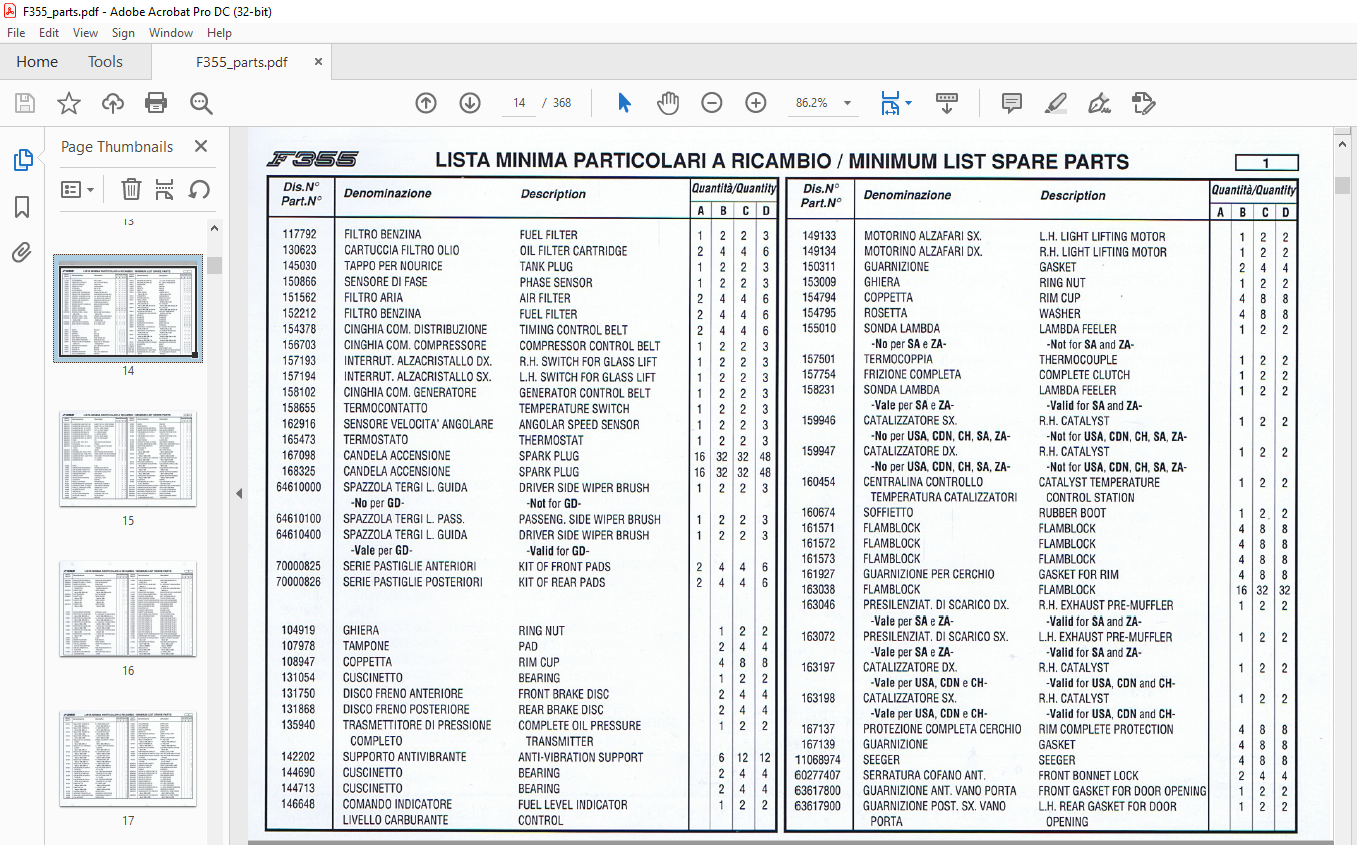
Task: Open the File menu
Action: tap(16, 33)
